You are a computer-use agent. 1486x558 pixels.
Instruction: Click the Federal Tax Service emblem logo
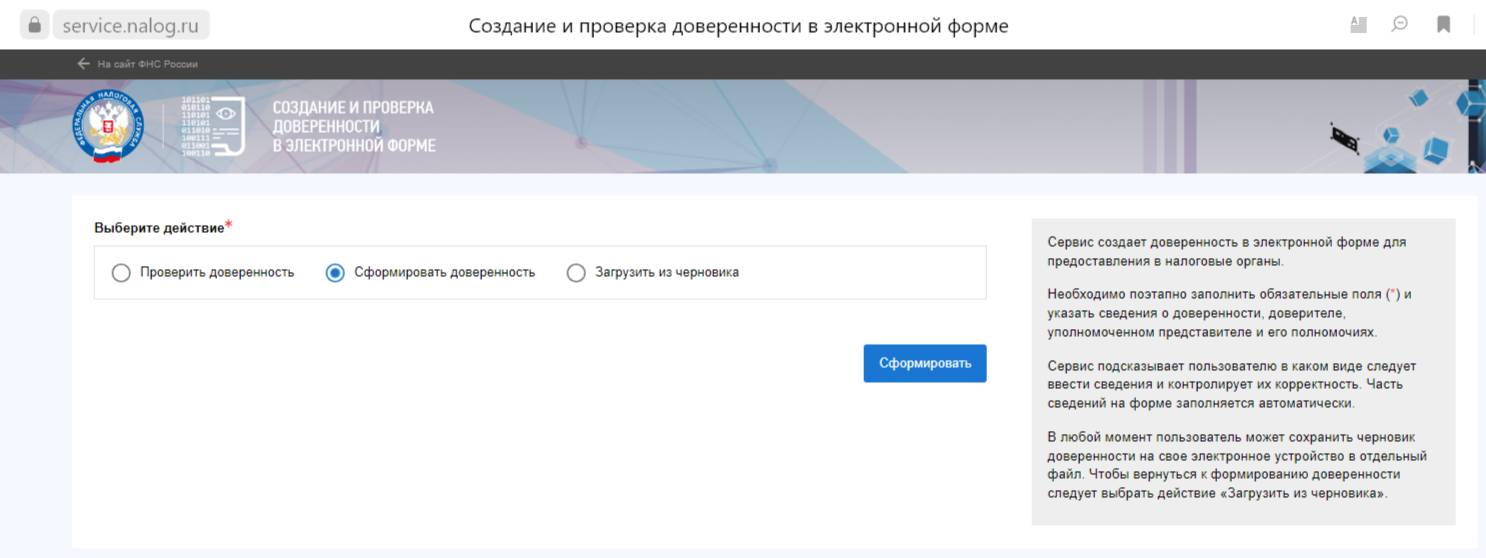[107, 127]
